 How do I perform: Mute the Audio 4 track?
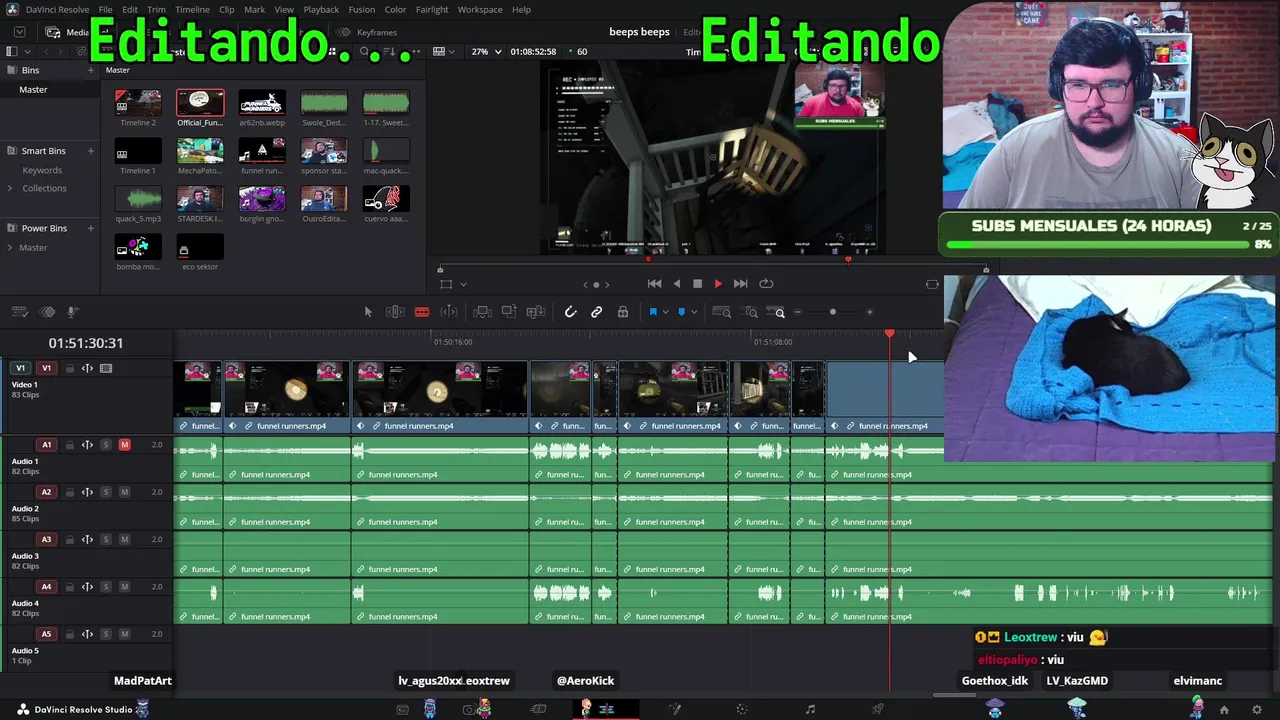point(125,587)
